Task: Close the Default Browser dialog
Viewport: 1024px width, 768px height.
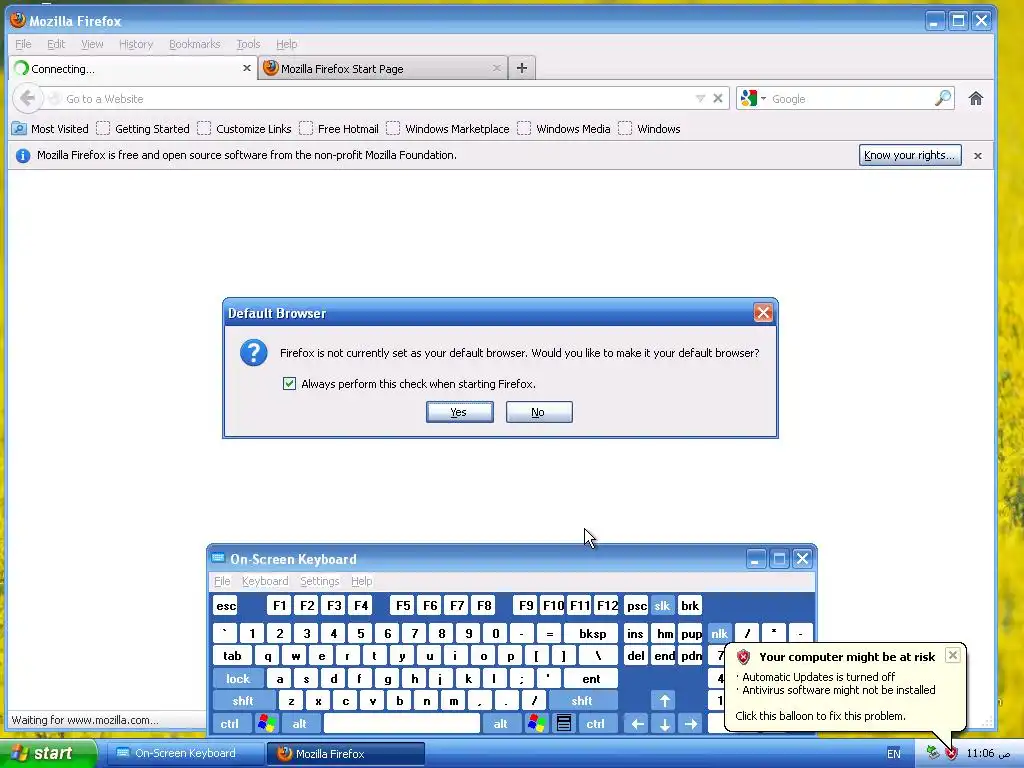Action: pos(763,313)
